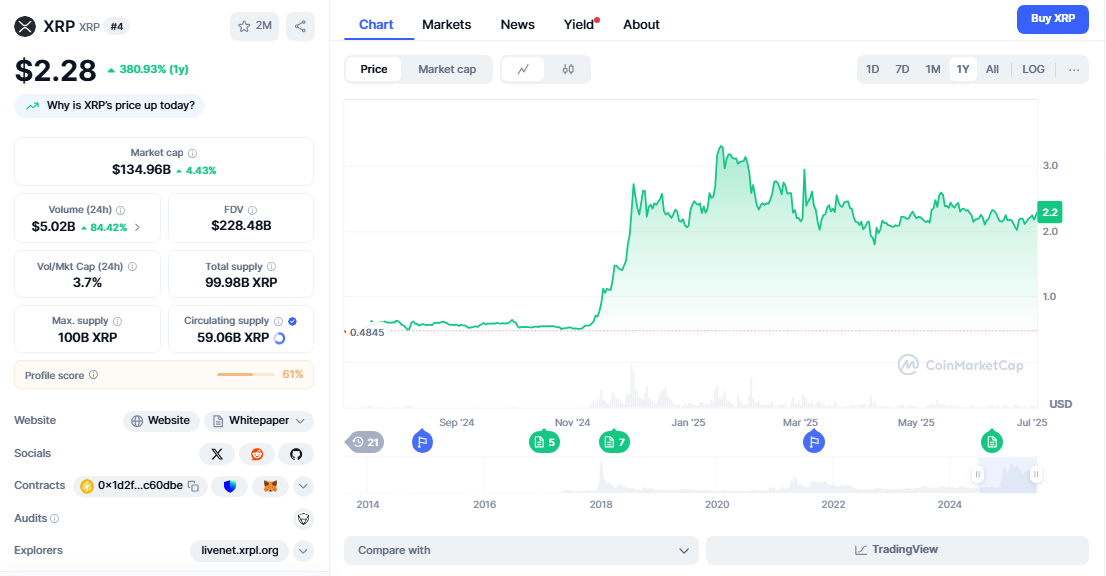Click the Profile score progress bar
This screenshot has width=1106, height=576.
pos(245,374)
